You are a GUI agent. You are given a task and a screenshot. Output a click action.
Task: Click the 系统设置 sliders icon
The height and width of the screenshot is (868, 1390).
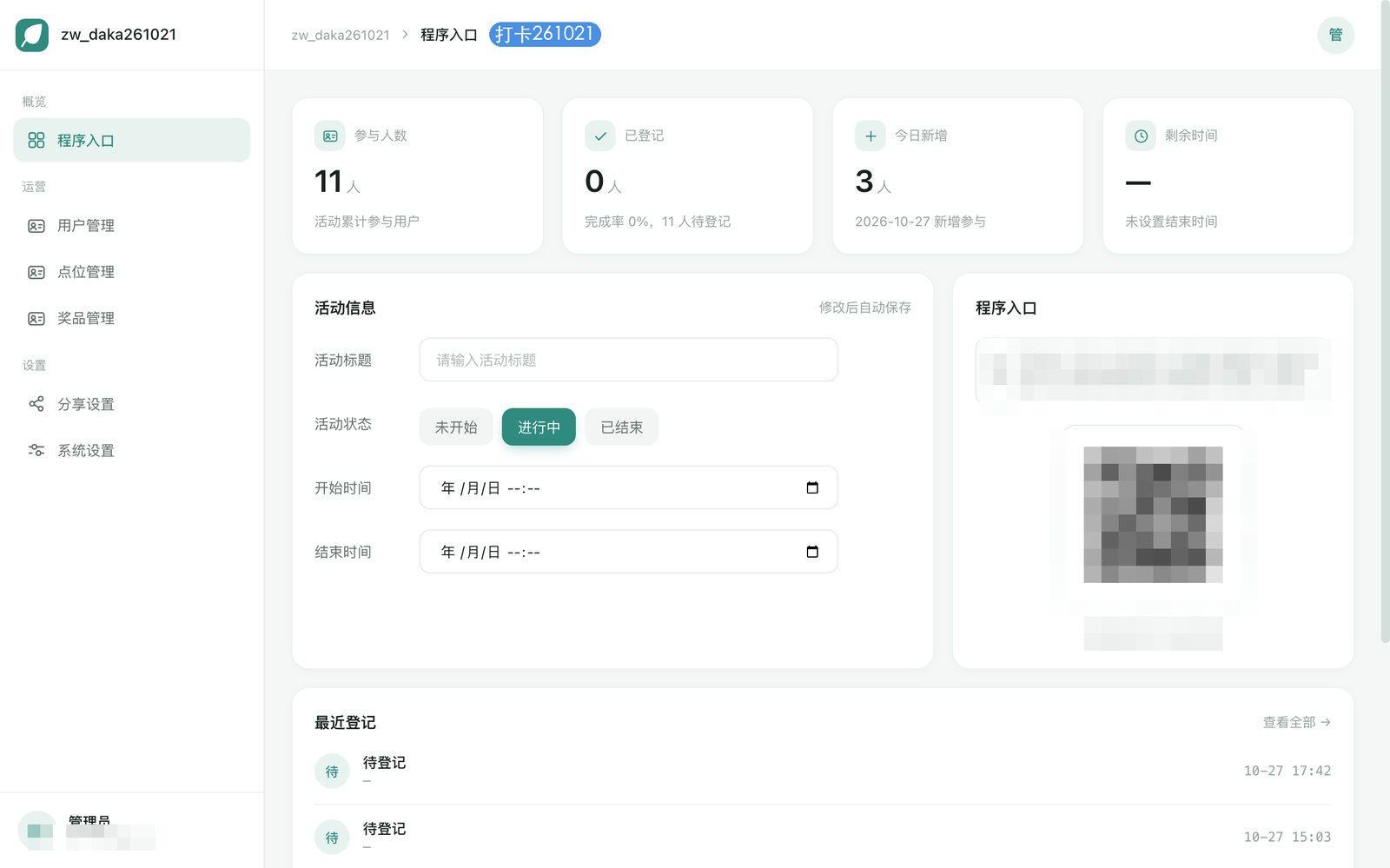36,450
